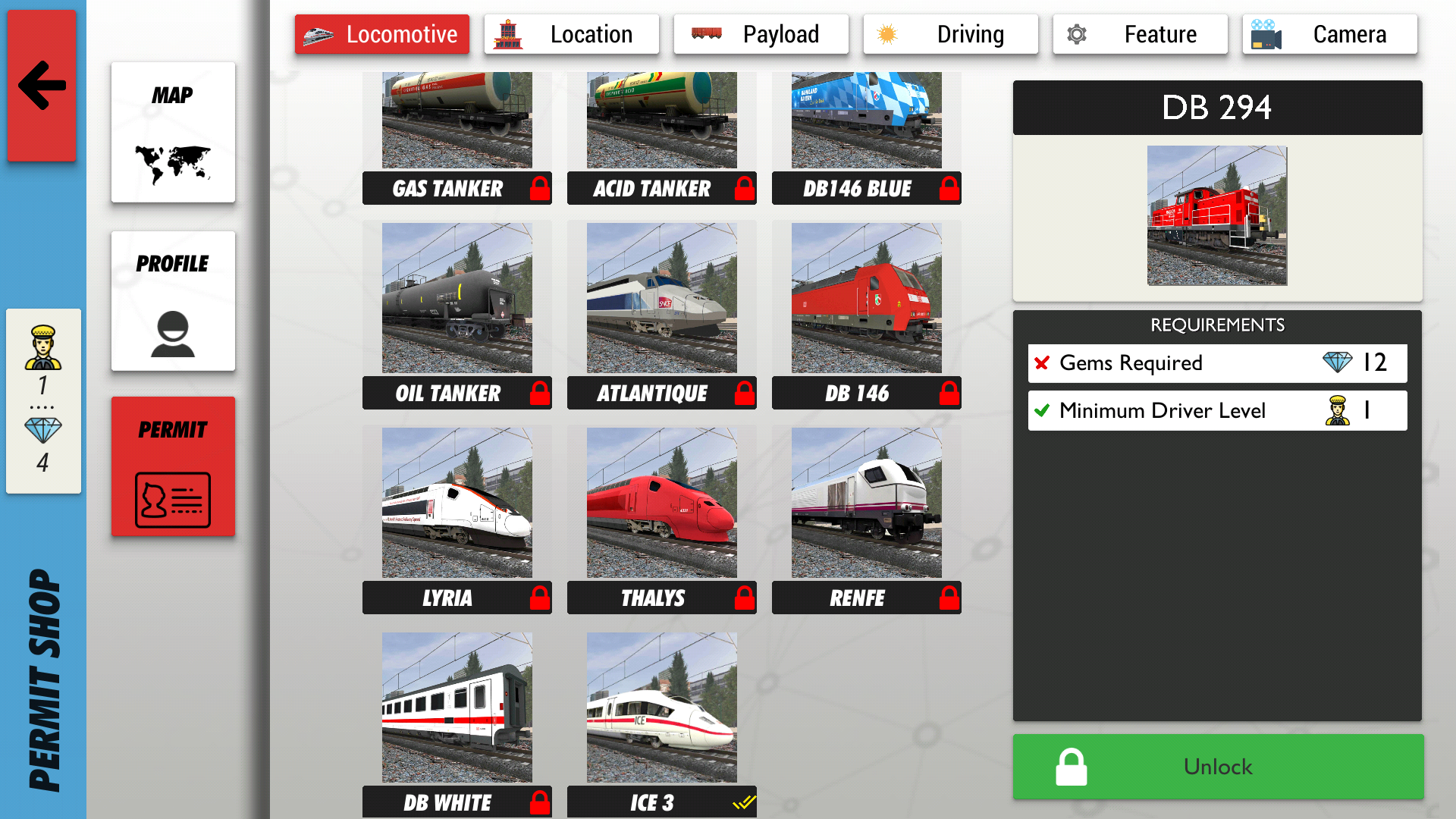Click the Acid Tanker lock icon
1456x819 pixels.
(745, 187)
